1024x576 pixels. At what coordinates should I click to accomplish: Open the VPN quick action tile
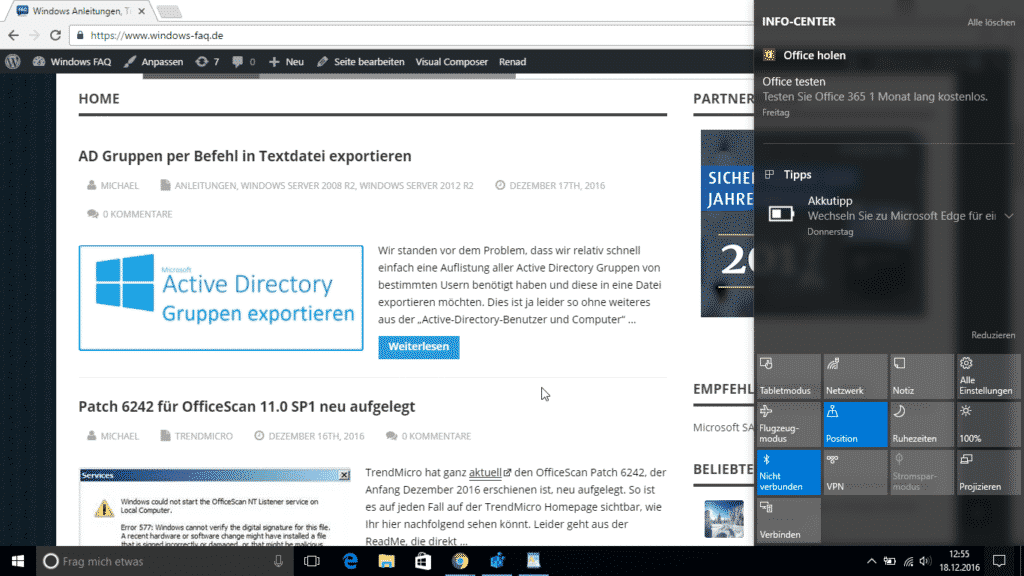click(855, 472)
